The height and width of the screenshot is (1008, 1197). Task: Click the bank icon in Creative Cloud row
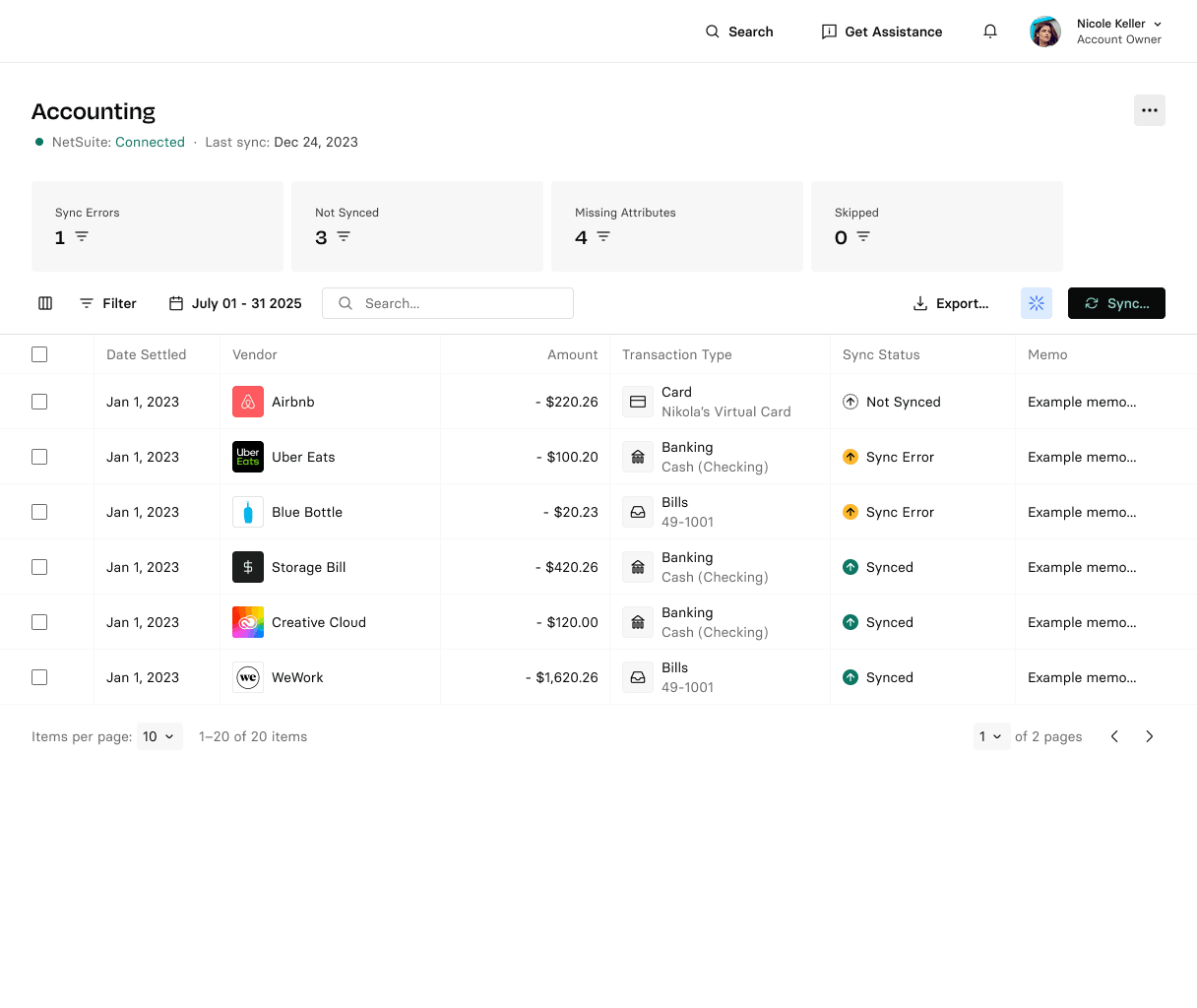638,622
